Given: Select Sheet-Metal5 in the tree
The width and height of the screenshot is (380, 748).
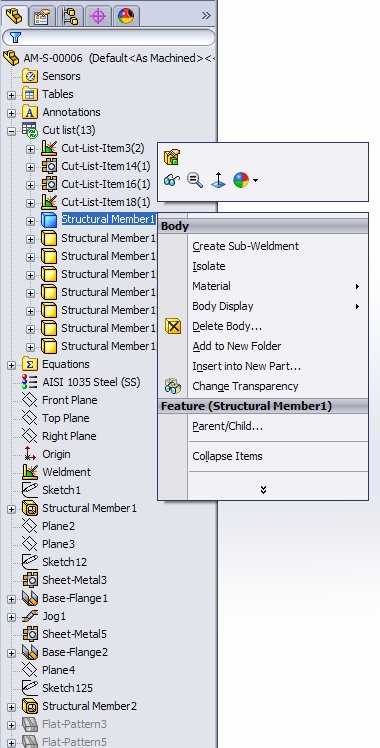Looking at the screenshot, I should [74, 634].
